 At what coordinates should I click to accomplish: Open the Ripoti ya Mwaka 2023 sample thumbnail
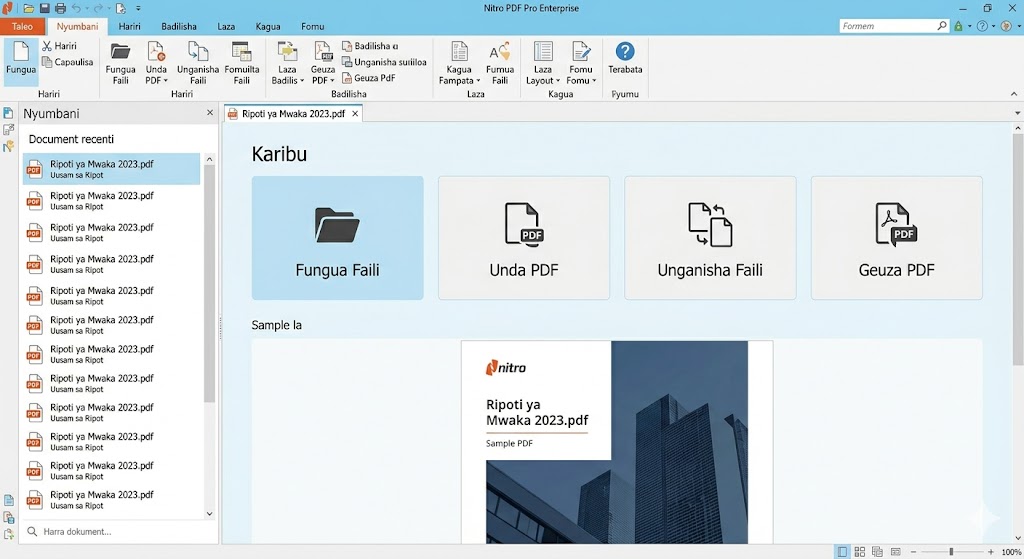[x=616, y=442]
